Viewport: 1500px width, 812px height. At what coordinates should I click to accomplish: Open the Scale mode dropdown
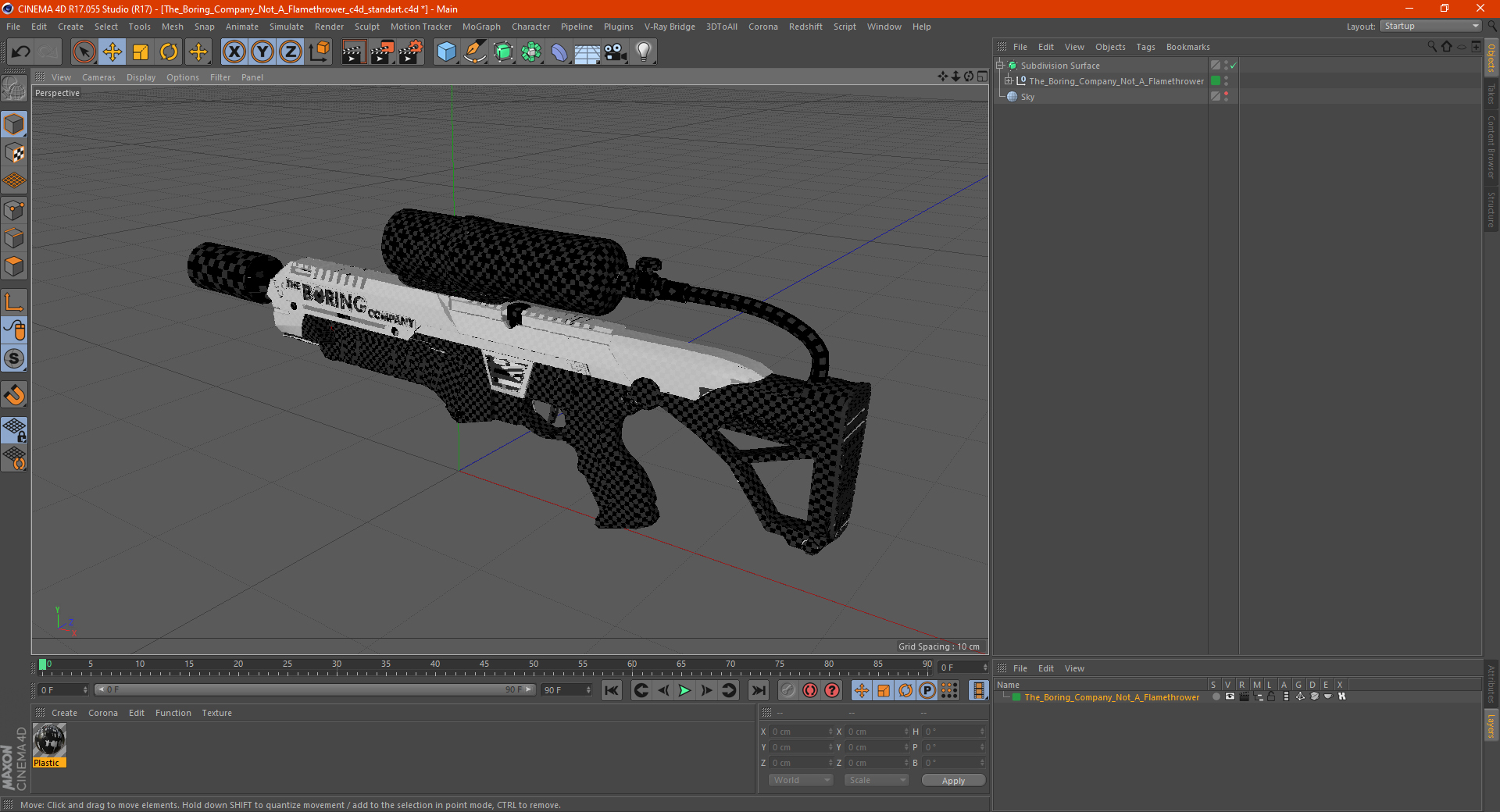click(877, 780)
